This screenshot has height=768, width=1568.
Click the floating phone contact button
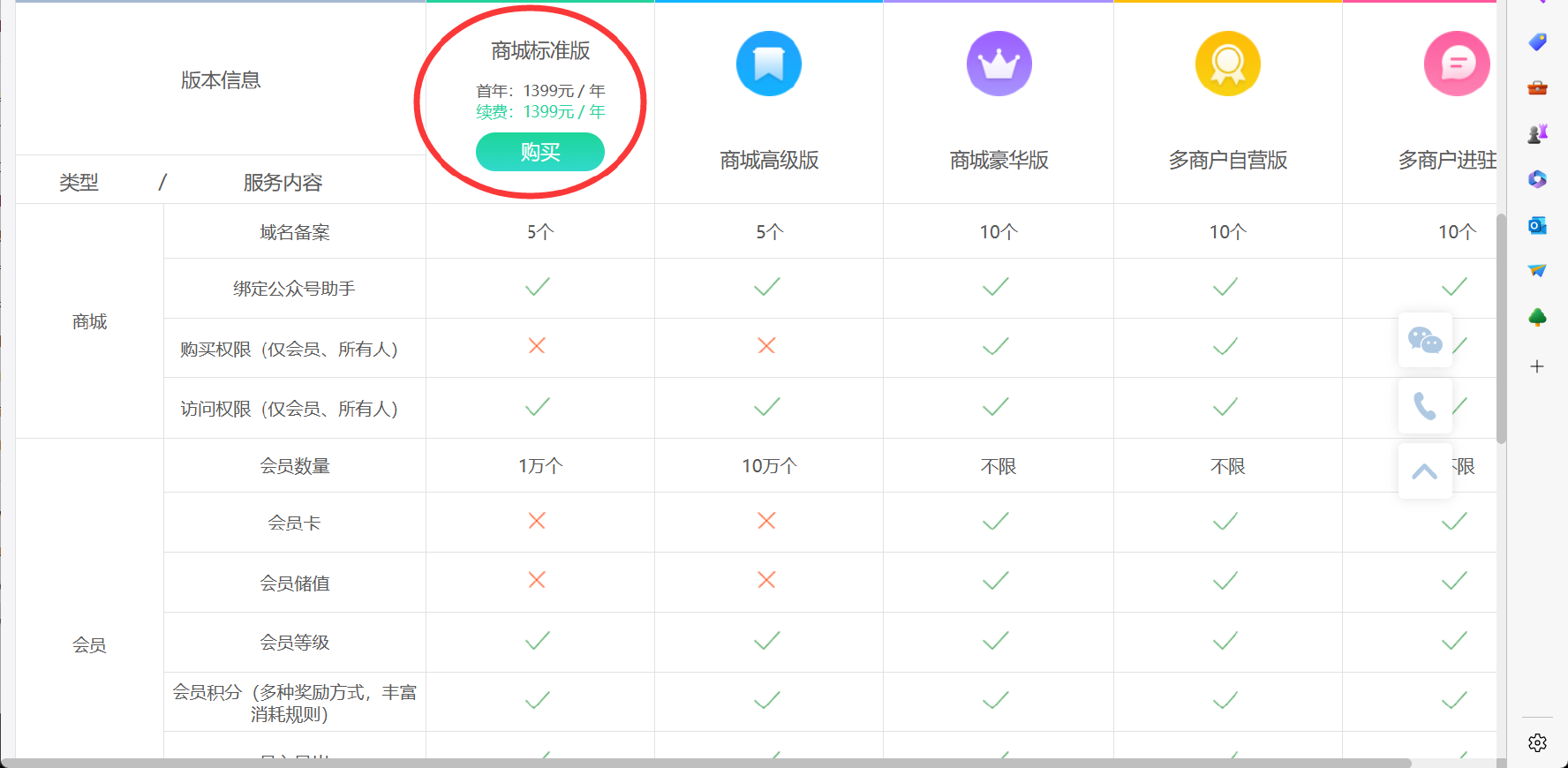coord(1425,406)
